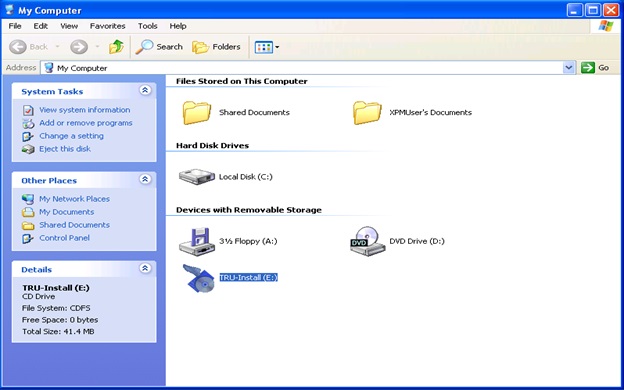
Task: Click the Eject this disk drive icon
Action: coord(28,149)
